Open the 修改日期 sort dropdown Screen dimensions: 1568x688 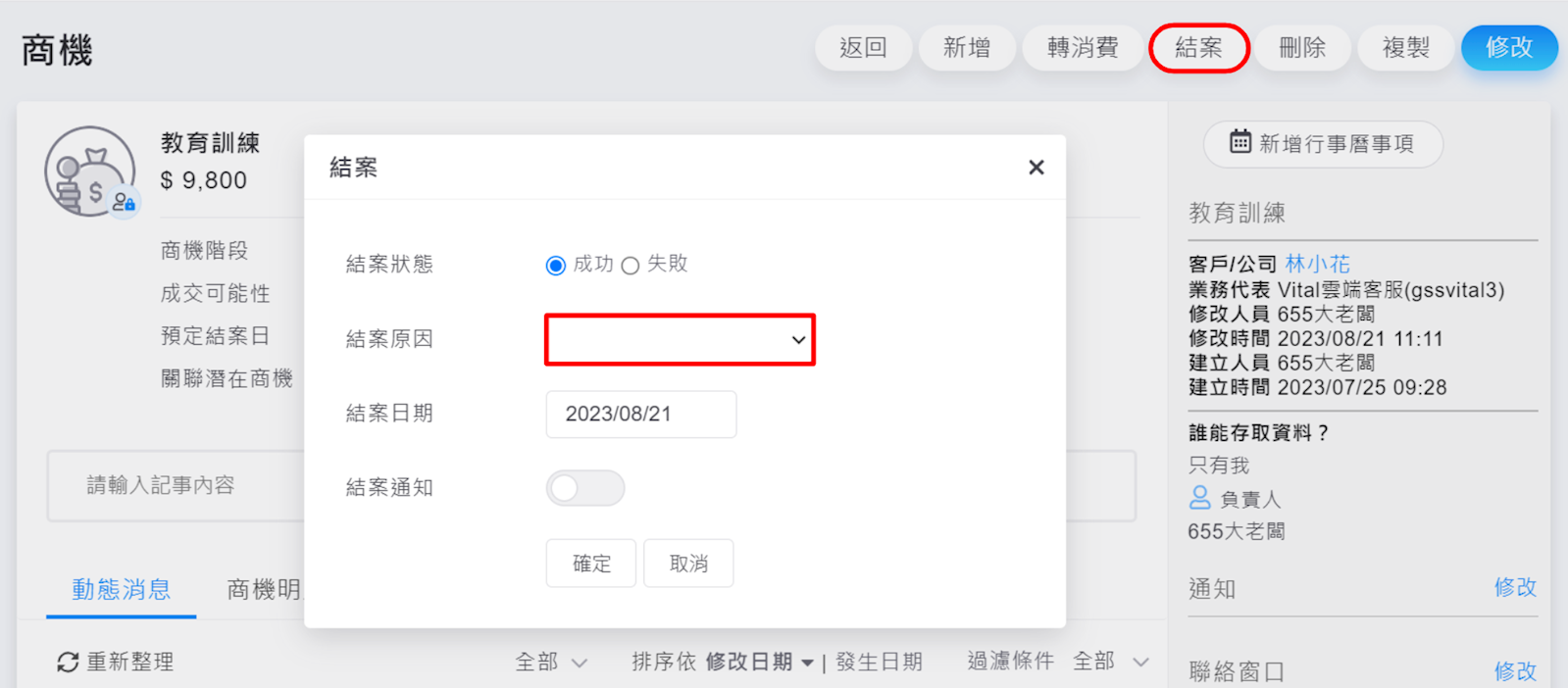759,663
